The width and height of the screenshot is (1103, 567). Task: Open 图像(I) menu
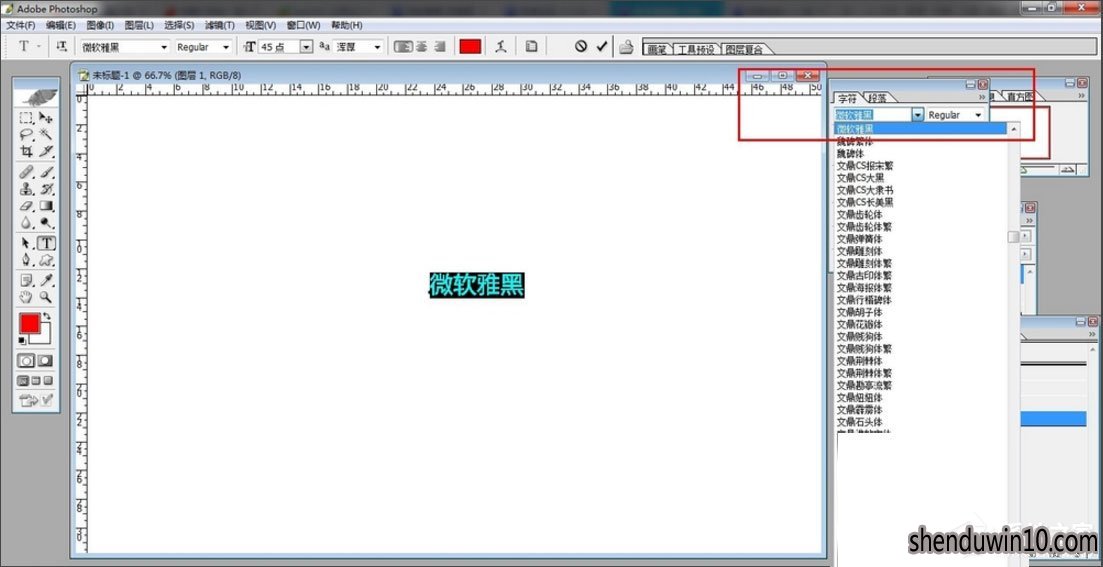point(100,25)
